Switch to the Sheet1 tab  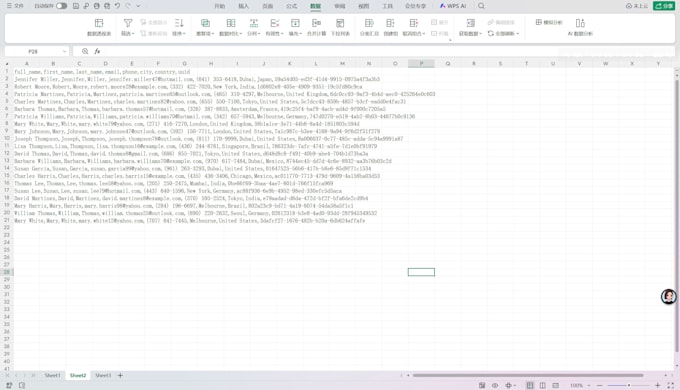click(x=52, y=375)
